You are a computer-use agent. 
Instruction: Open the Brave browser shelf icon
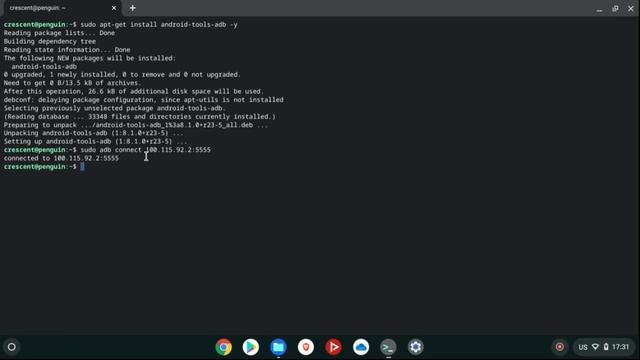click(306, 347)
